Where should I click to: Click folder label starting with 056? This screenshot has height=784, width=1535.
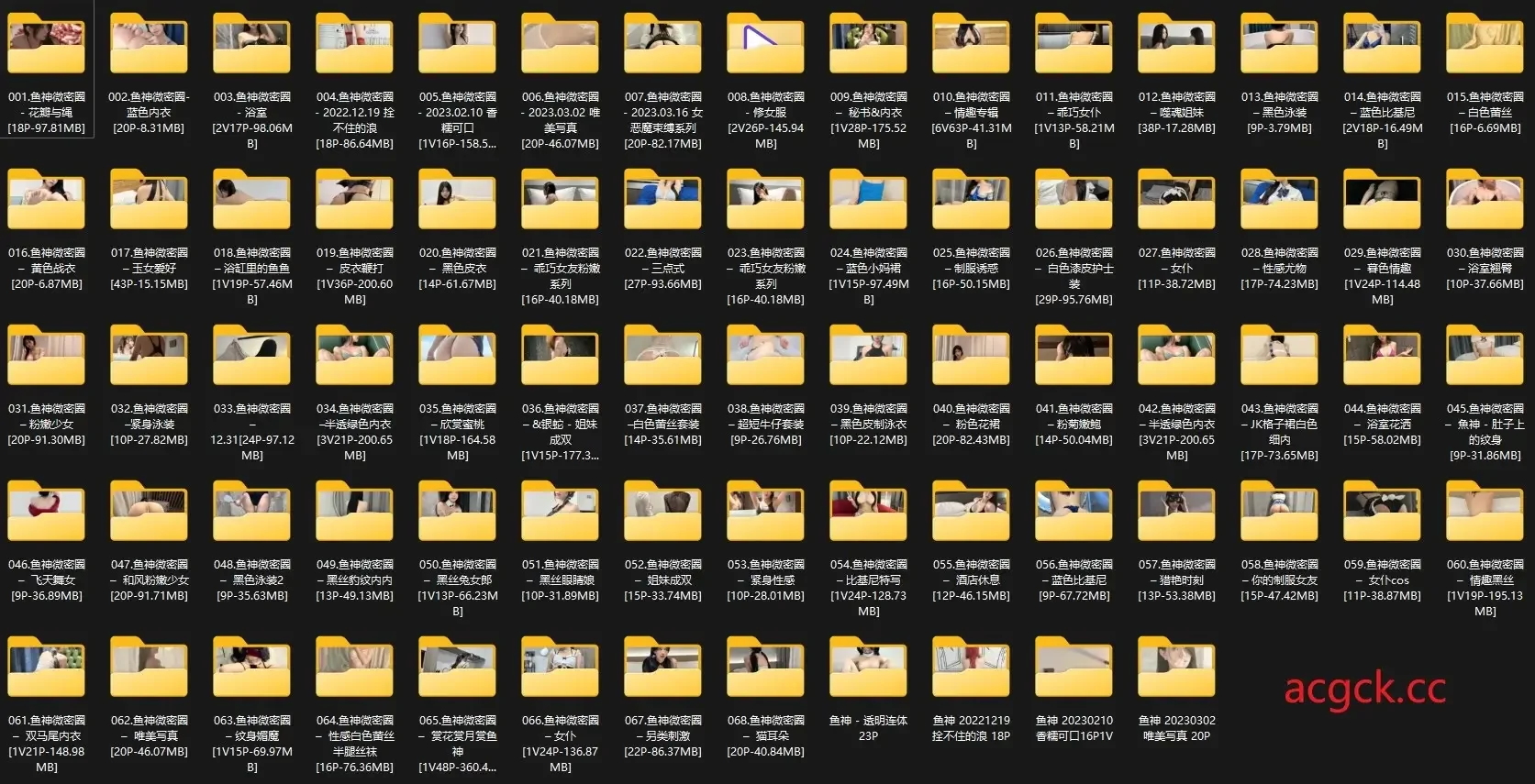coord(1073,580)
